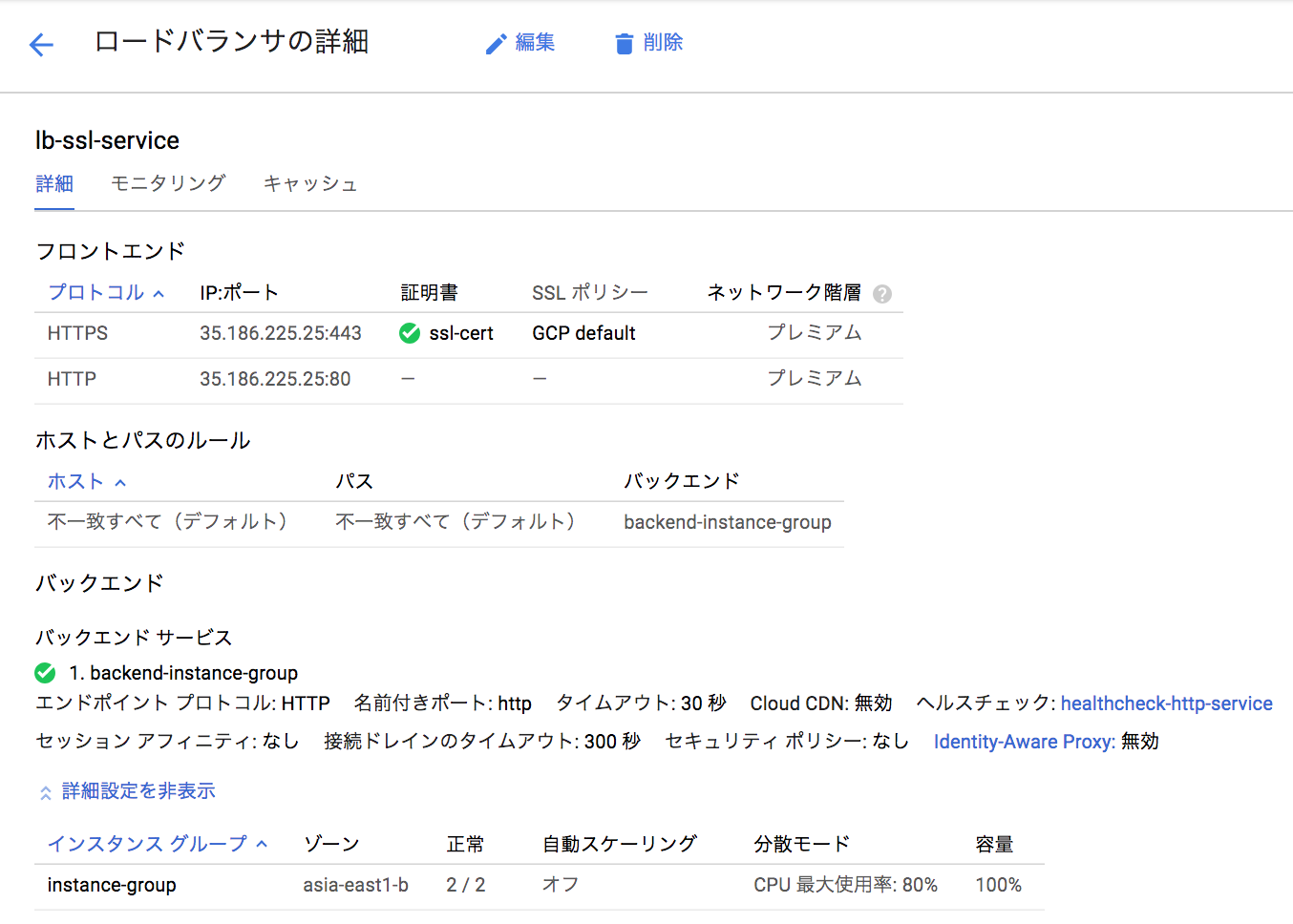
Task: Click the instance-group row name
Action: pyautogui.click(x=112, y=885)
